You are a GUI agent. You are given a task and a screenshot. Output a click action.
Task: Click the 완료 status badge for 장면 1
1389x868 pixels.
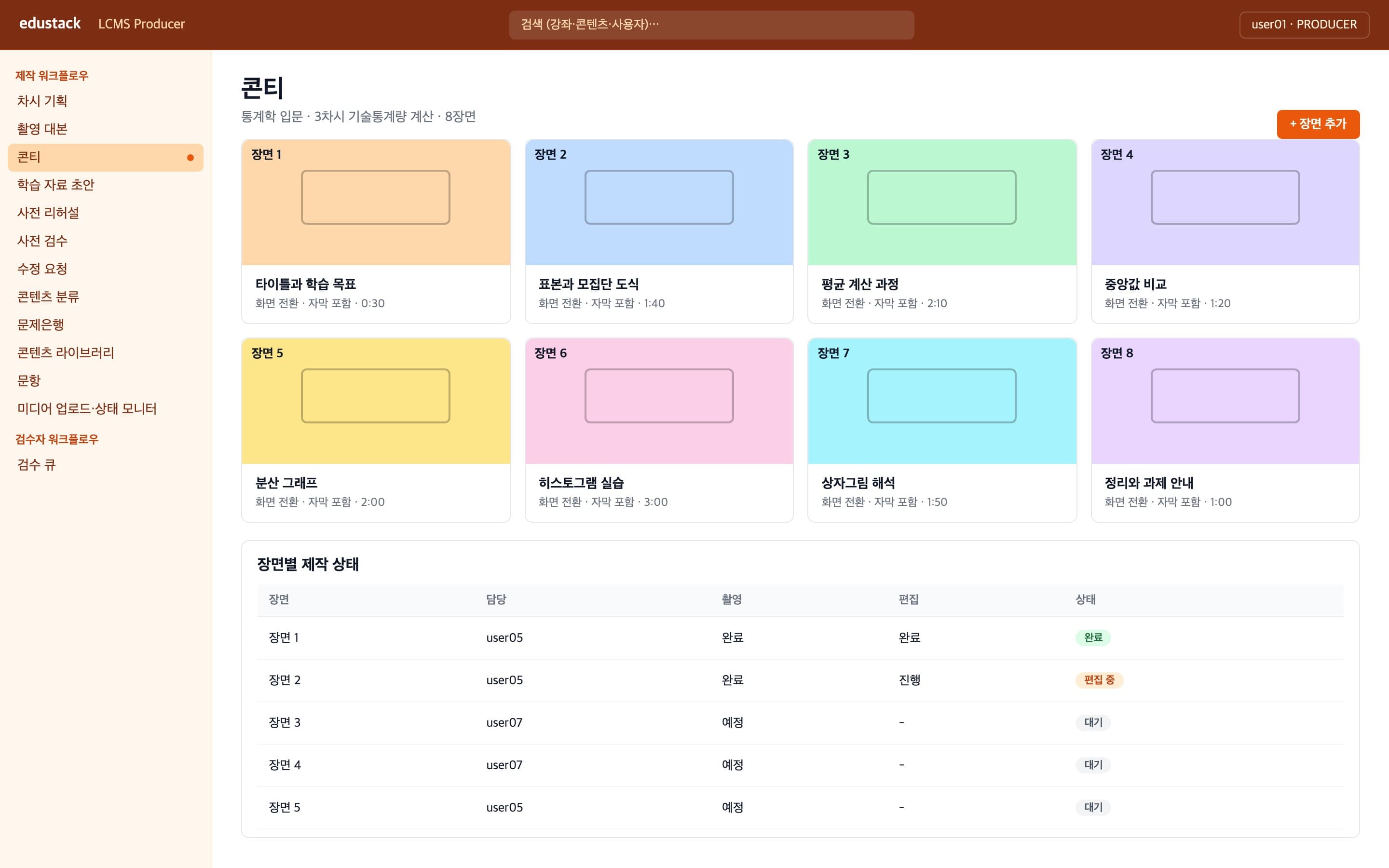(x=1093, y=638)
